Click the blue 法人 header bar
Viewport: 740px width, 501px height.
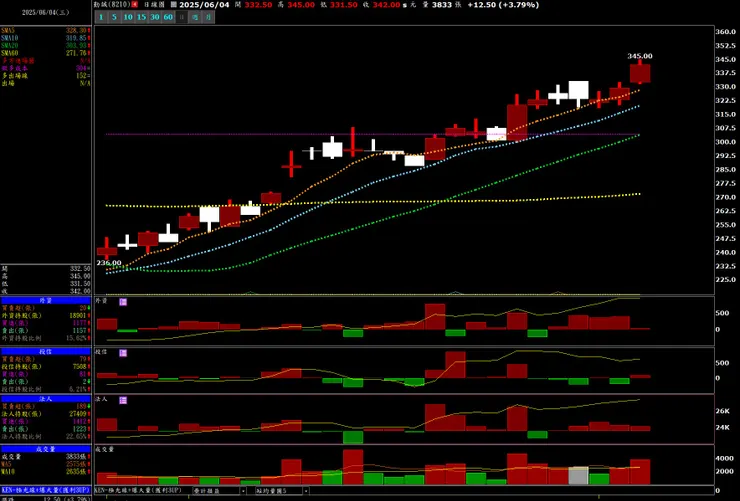45,399
